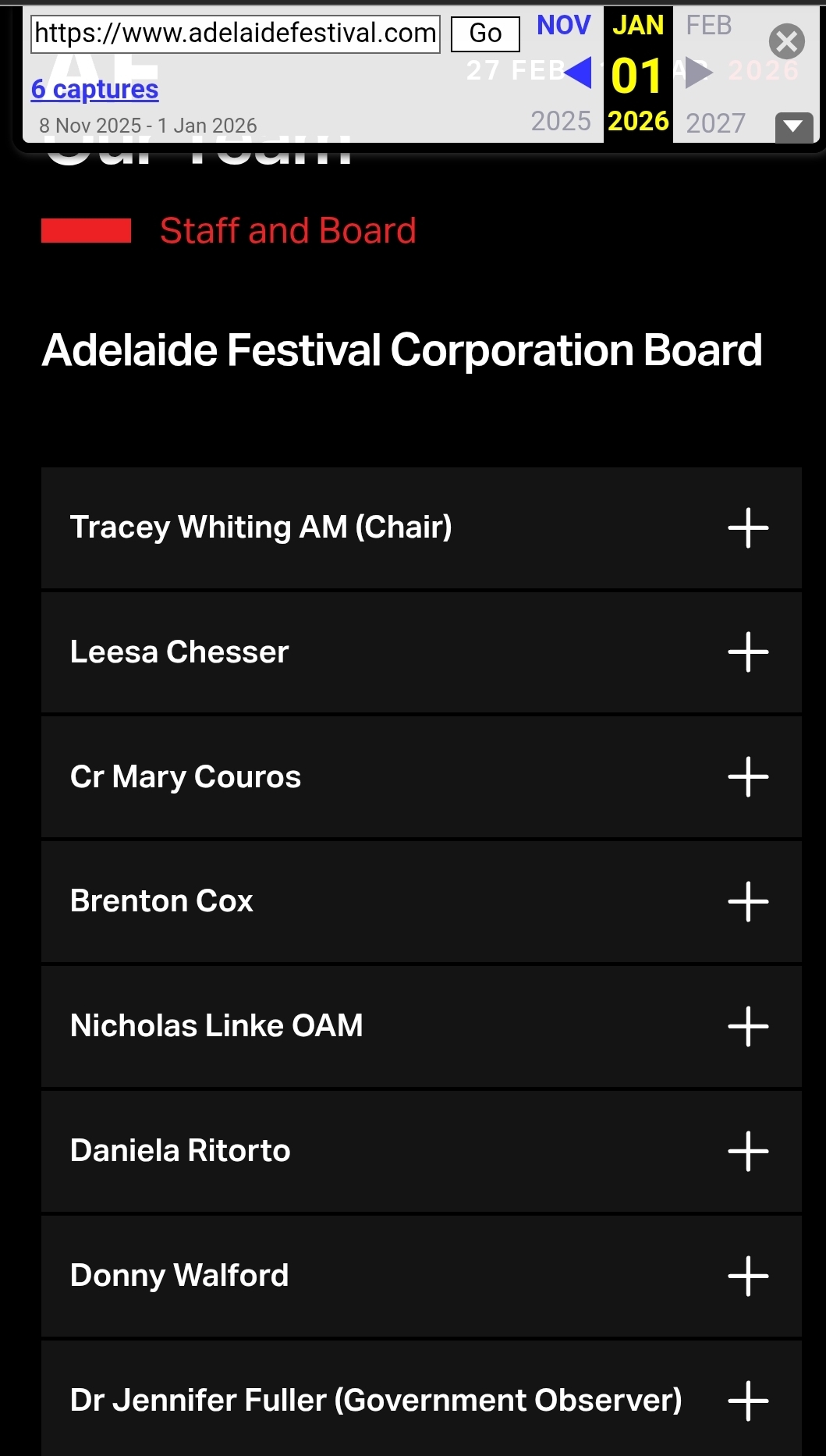This screenshot has width=826, height=1456.
Task: Open the 6 captures link
Action: click(94, 90)
